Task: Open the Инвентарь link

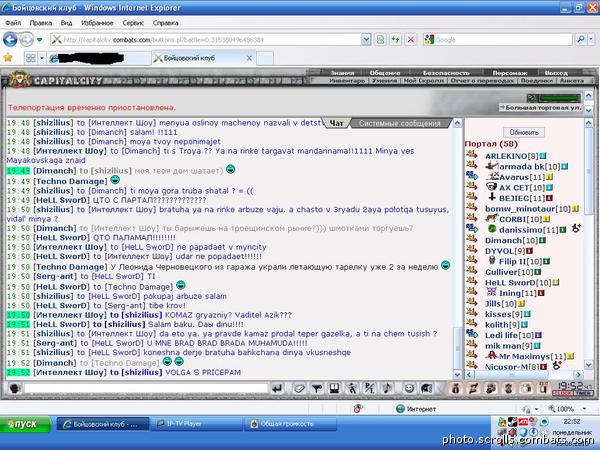Action: tap(347, 81)
